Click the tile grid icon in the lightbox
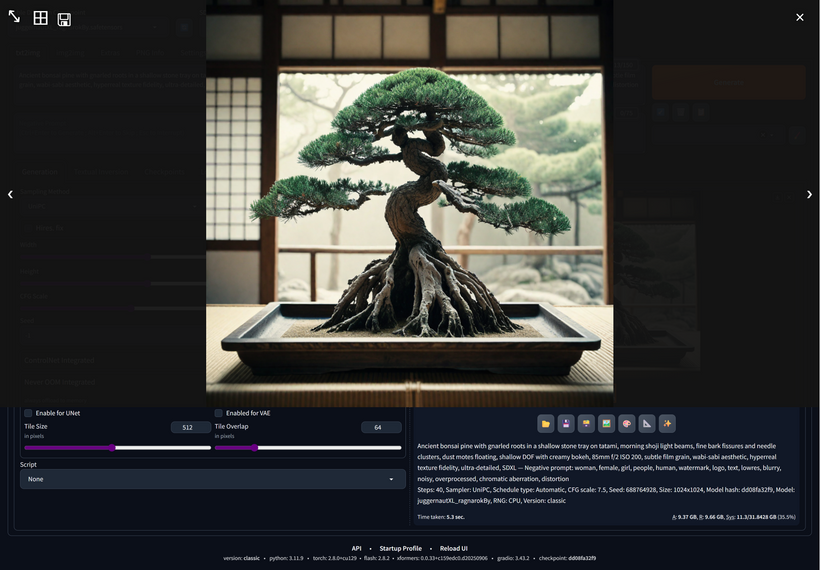This screenshot has width=820, height=570. (40, 18)
